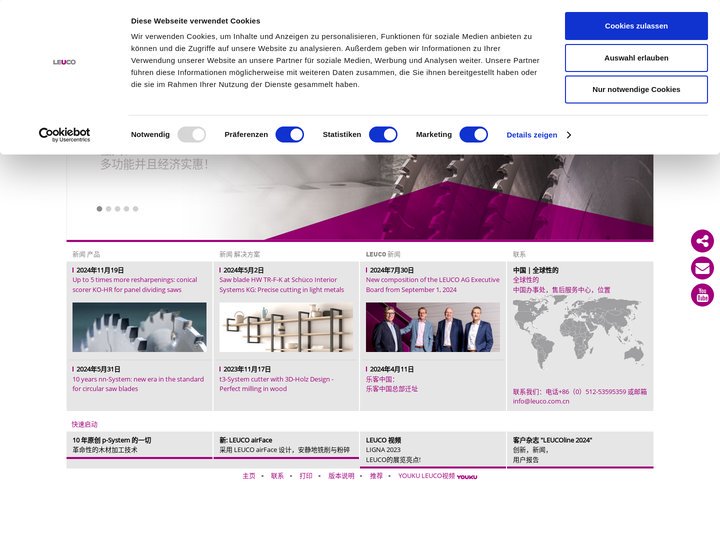Toggle the Marketing cookie switch
720x540 pixels.
[x=473, y=135]
